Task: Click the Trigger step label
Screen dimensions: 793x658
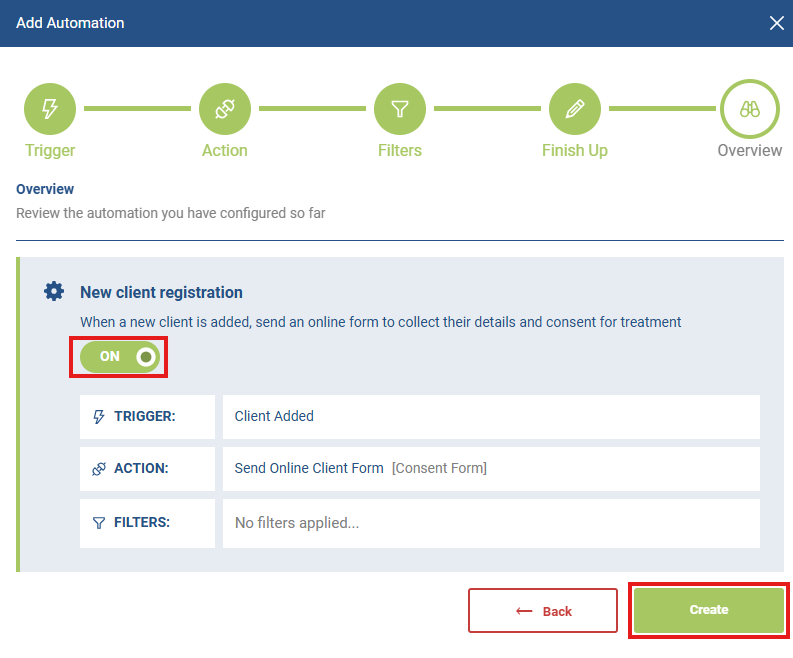Action: pos(50,150)
